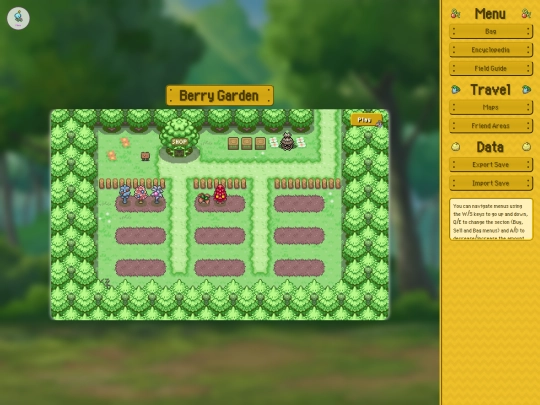Click the leftmost wooden crate
The height and width of the screenshot is (405, 540).
233,143
